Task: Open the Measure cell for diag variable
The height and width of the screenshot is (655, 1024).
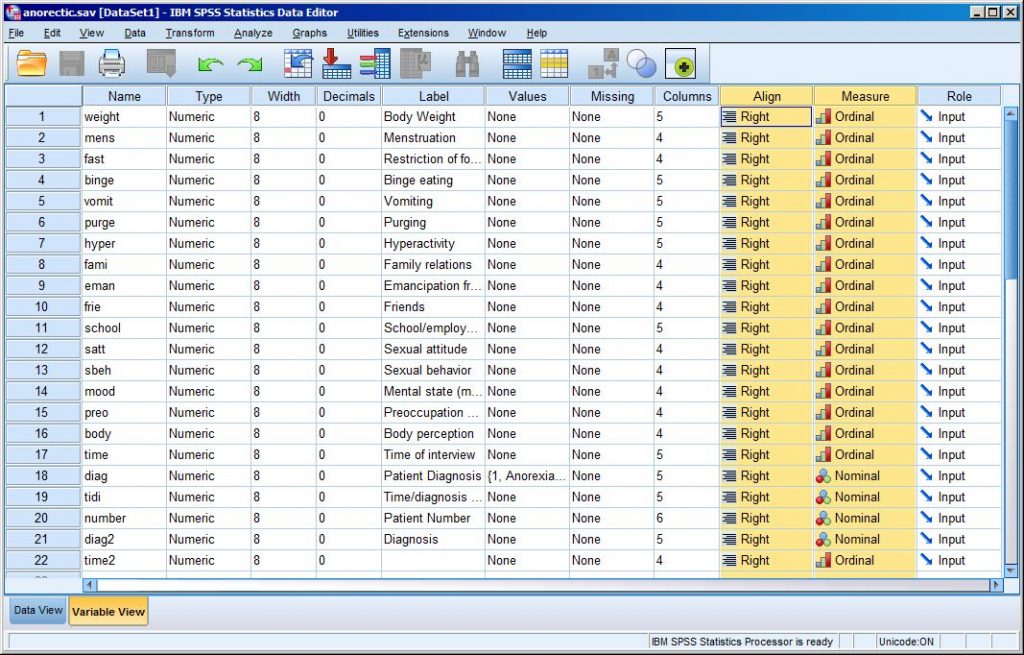Action: click(x=864, y=476)
